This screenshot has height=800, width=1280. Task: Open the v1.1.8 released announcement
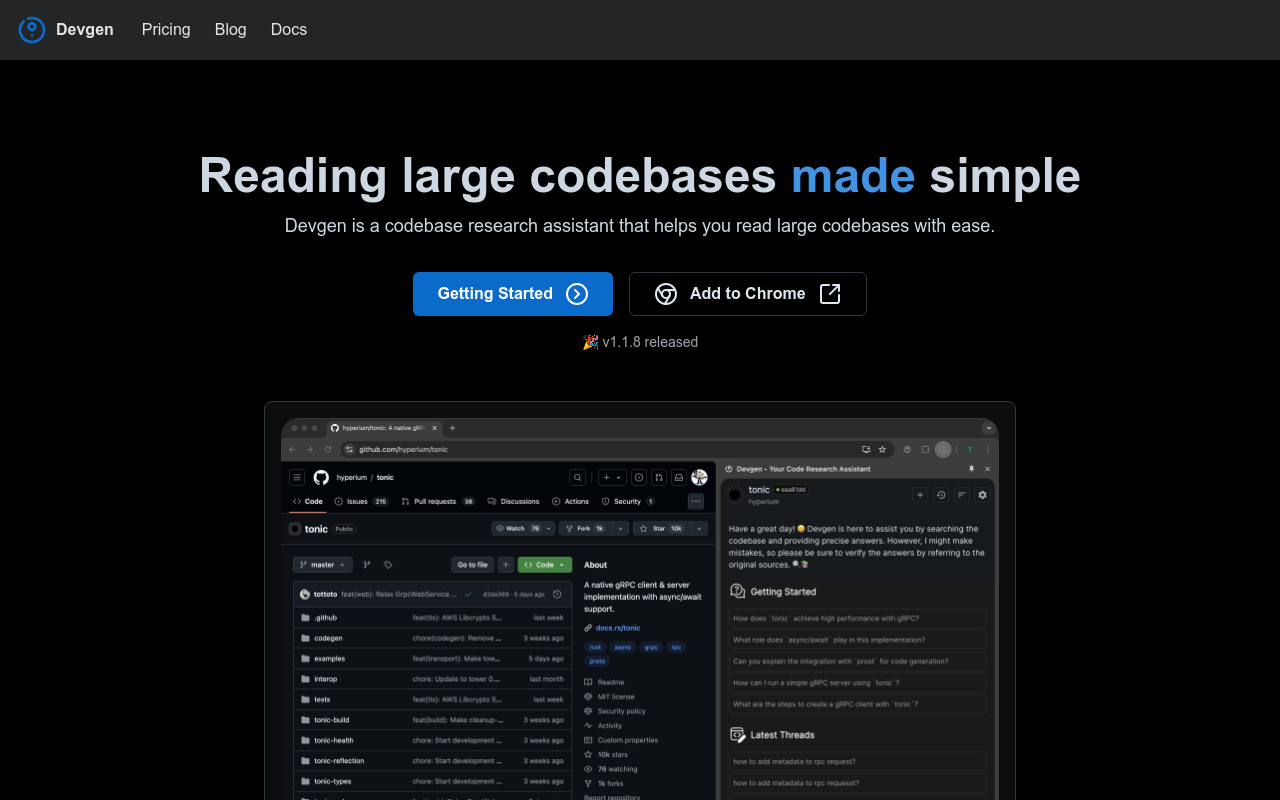(x=640, y=342)
